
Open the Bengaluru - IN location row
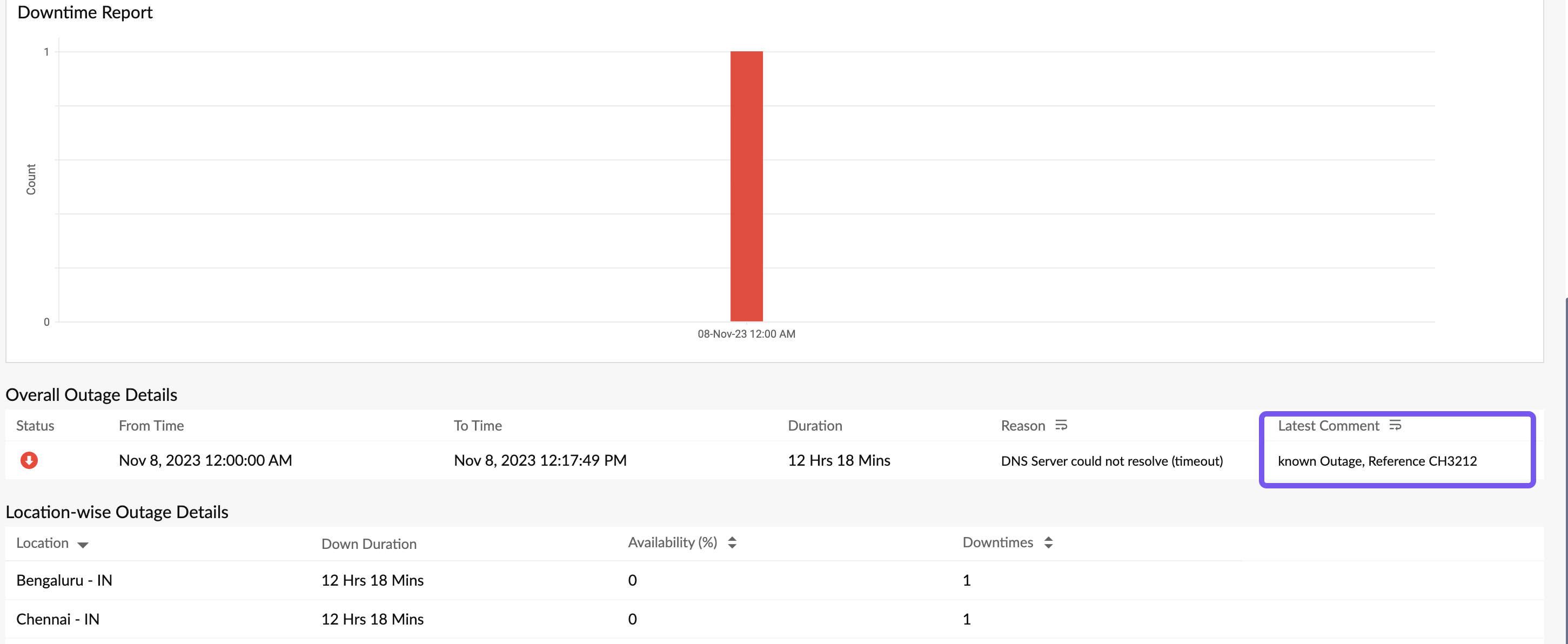tap(64, 580)
